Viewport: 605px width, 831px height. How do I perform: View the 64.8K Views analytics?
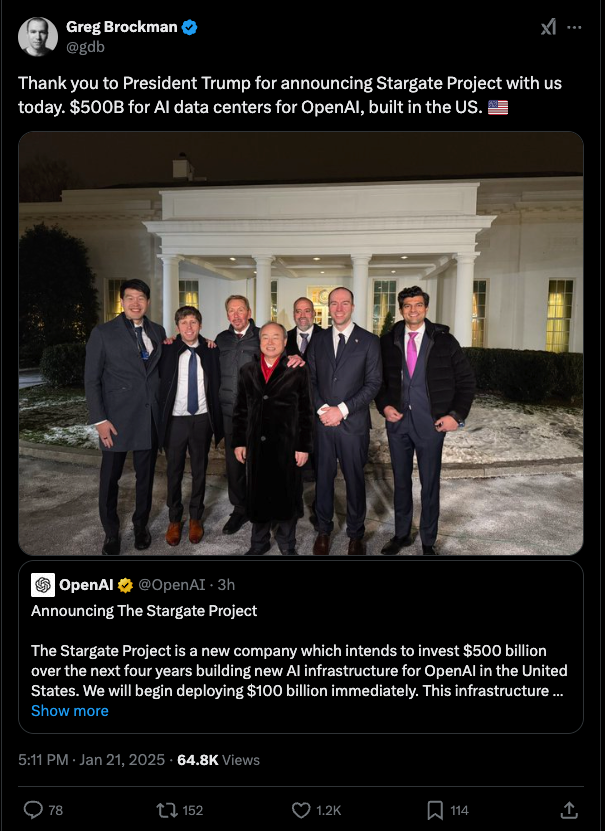point(218,759)
